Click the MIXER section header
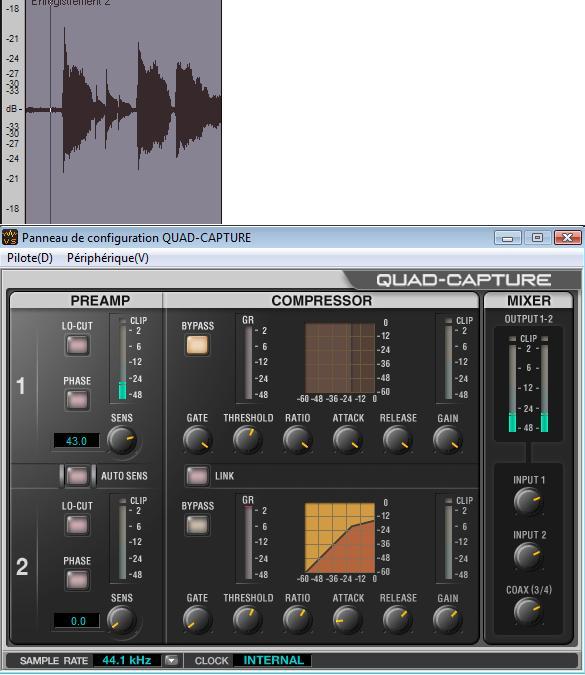This screenshot has height=675, width=585. [x=529, y=300]
